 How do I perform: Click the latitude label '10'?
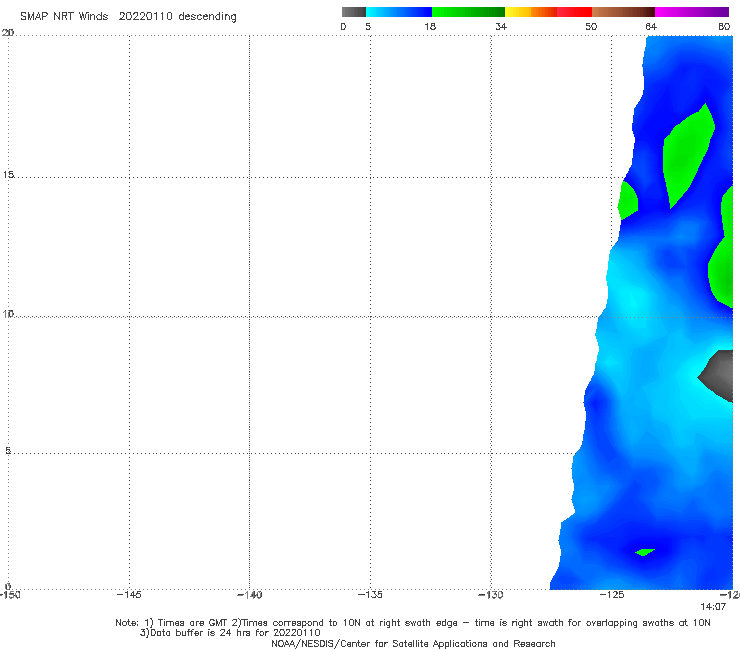tap(8, 313)
